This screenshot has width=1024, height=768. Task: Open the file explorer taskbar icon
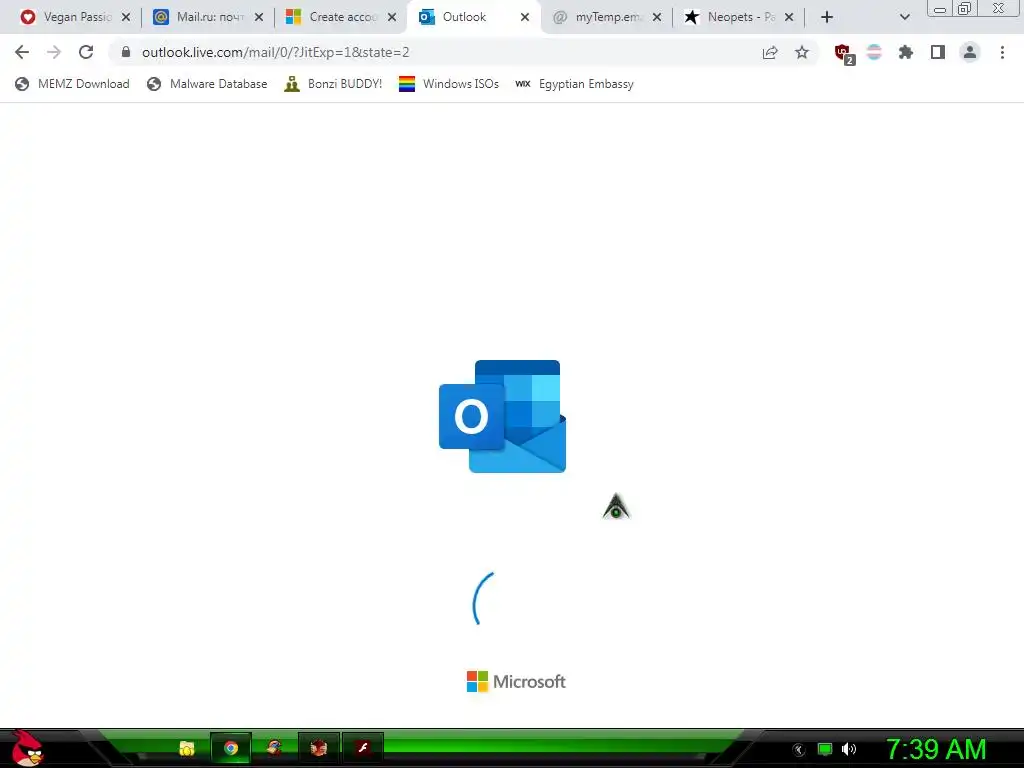[x=187, y=748]
